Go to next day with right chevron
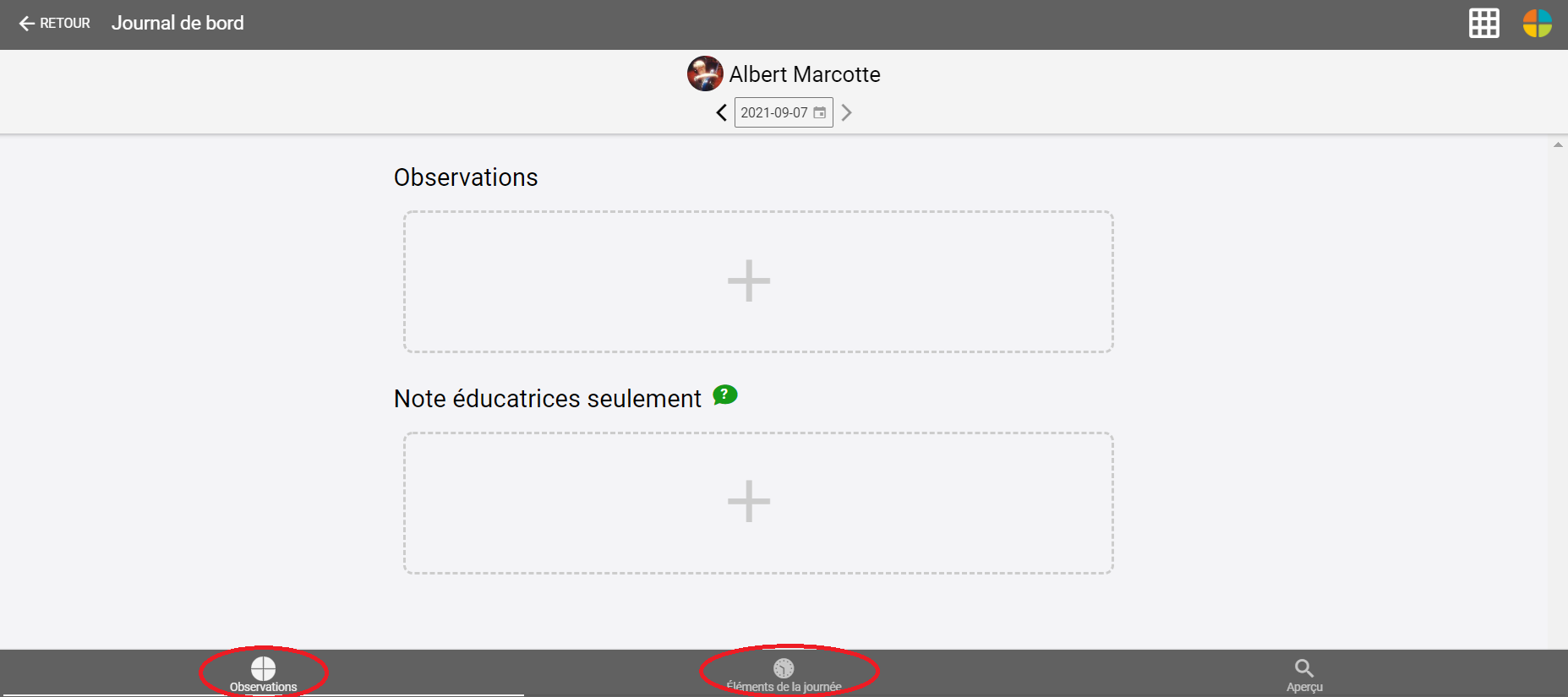The height and width of the screenshot is (697, 1568). click(x=846, y=112)
